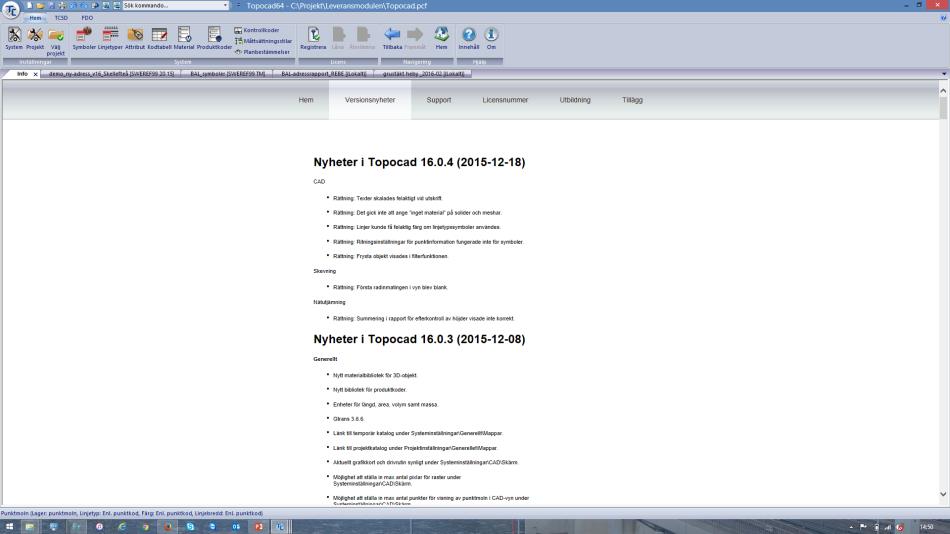Open Planbestämmelser in the System group
Viewport: 950px width, 534px height.
pyautogui.click(x=262, y=52)
